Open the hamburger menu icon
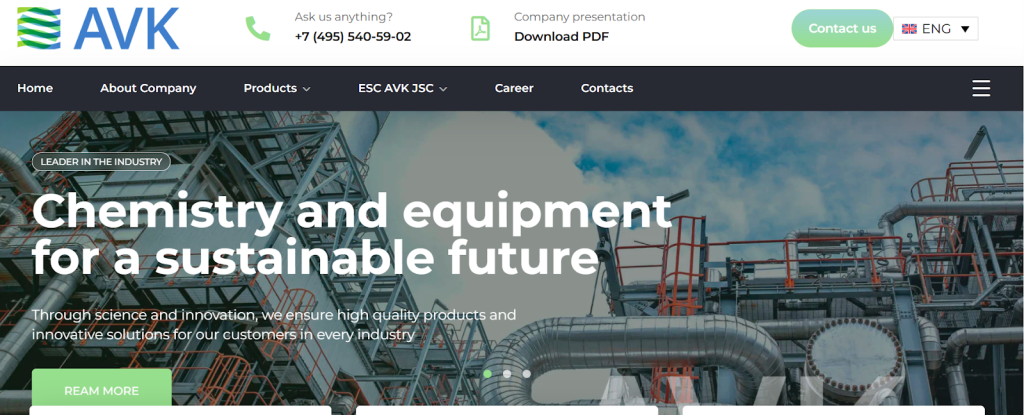1024x415 pixels. (981, 88)
